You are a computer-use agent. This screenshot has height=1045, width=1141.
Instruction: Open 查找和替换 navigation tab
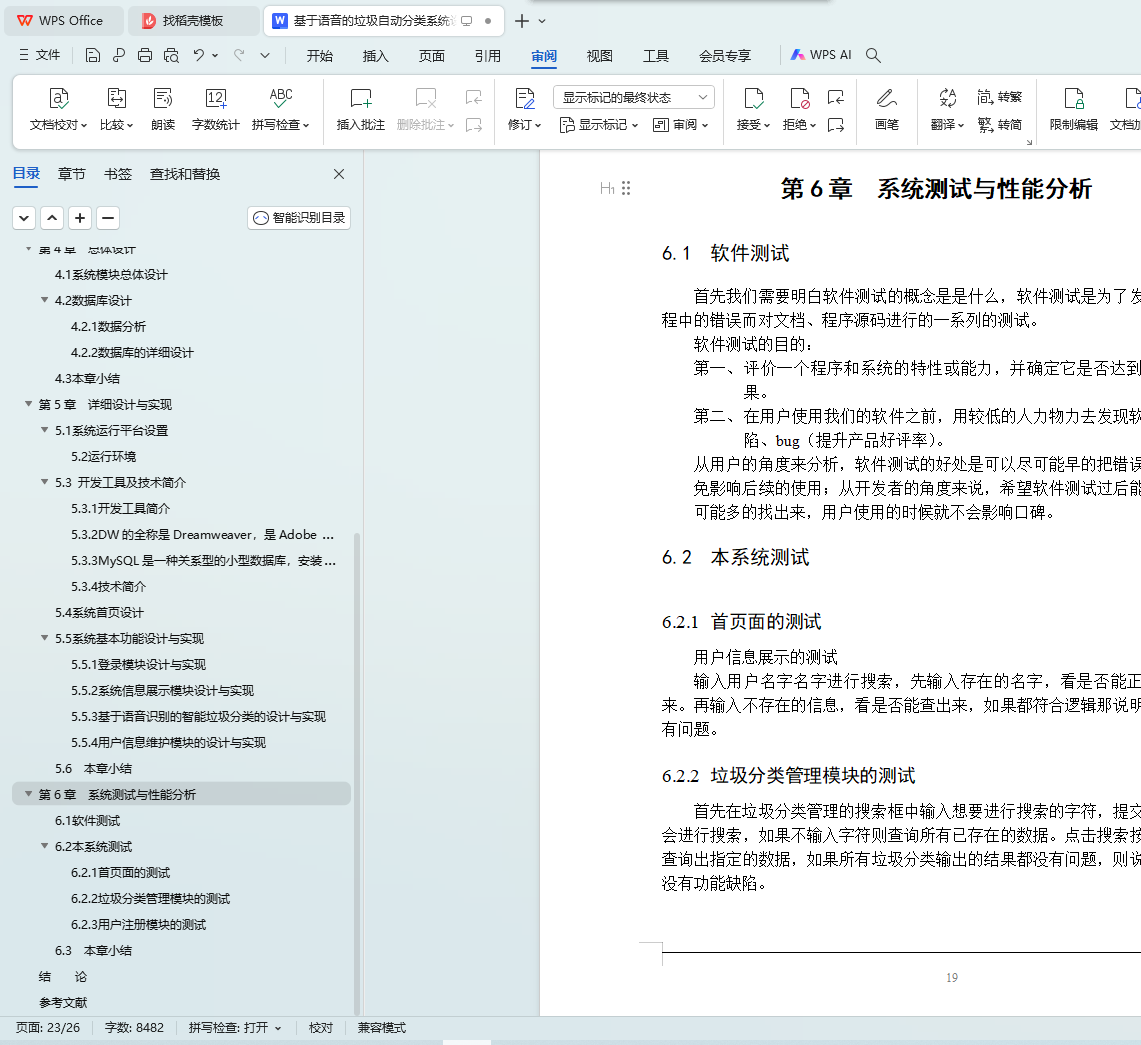tap(185, 174)
